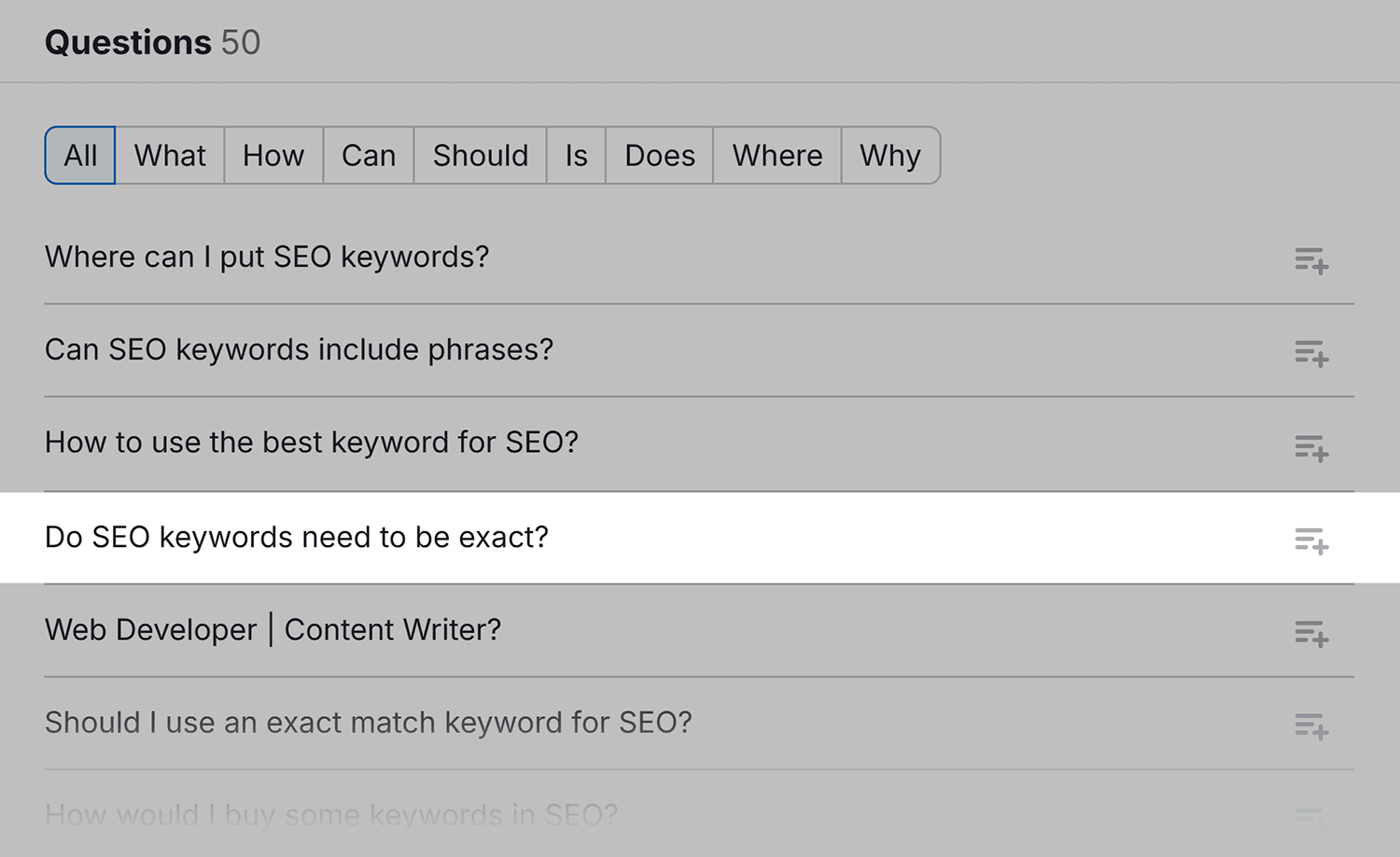
Task: Select the Is filter tab
Action: (576, 155)
